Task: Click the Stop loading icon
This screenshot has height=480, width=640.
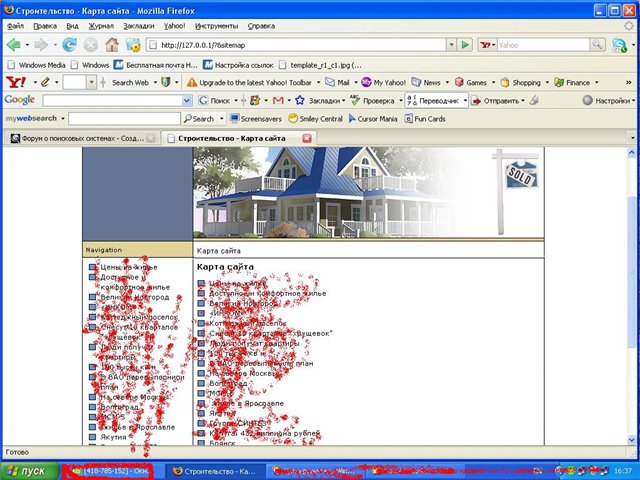Action: [91, 44]
